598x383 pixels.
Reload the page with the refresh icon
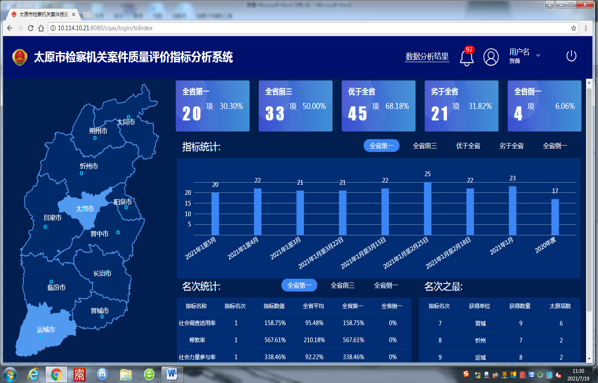click(x=30, y=28)
